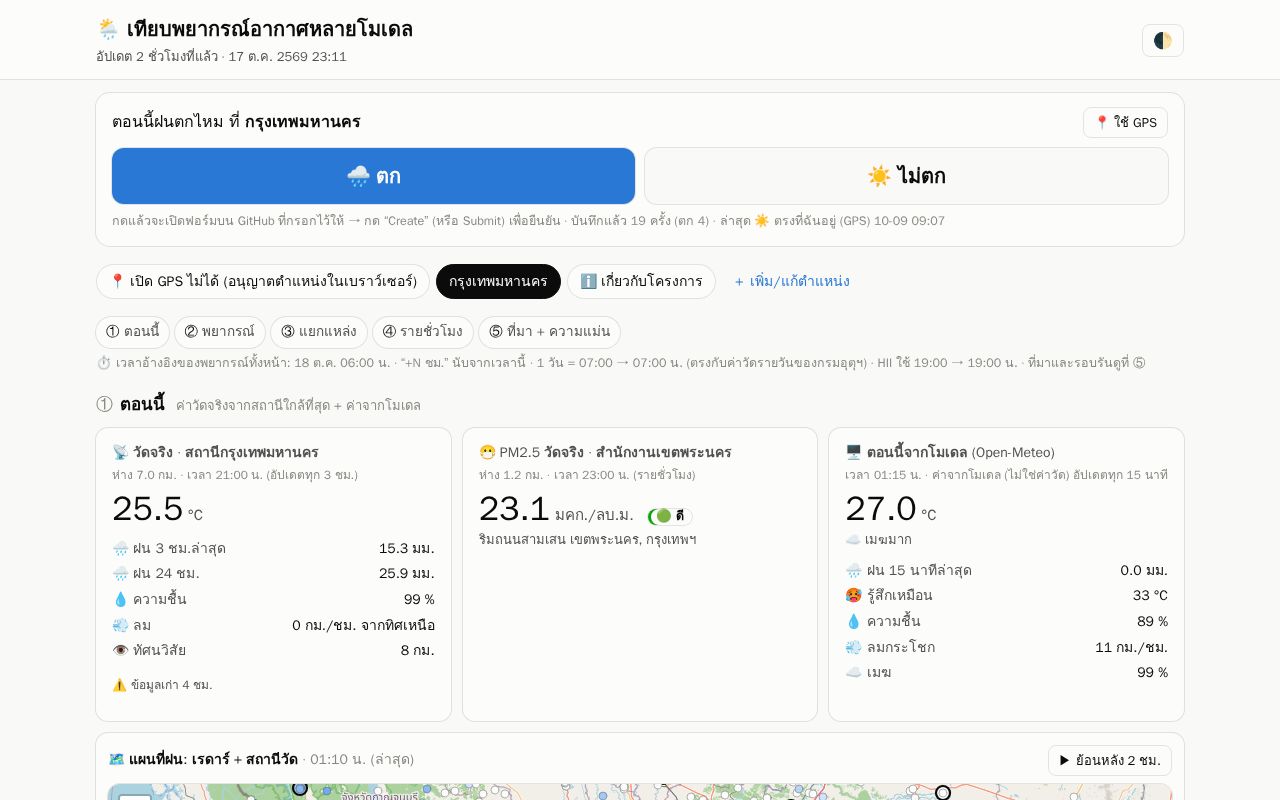The height and width of the screenshot is (800, 1280).
Task: Click the droplet icon beside the 89 % humidity row
Action: [x=853, y=621]
